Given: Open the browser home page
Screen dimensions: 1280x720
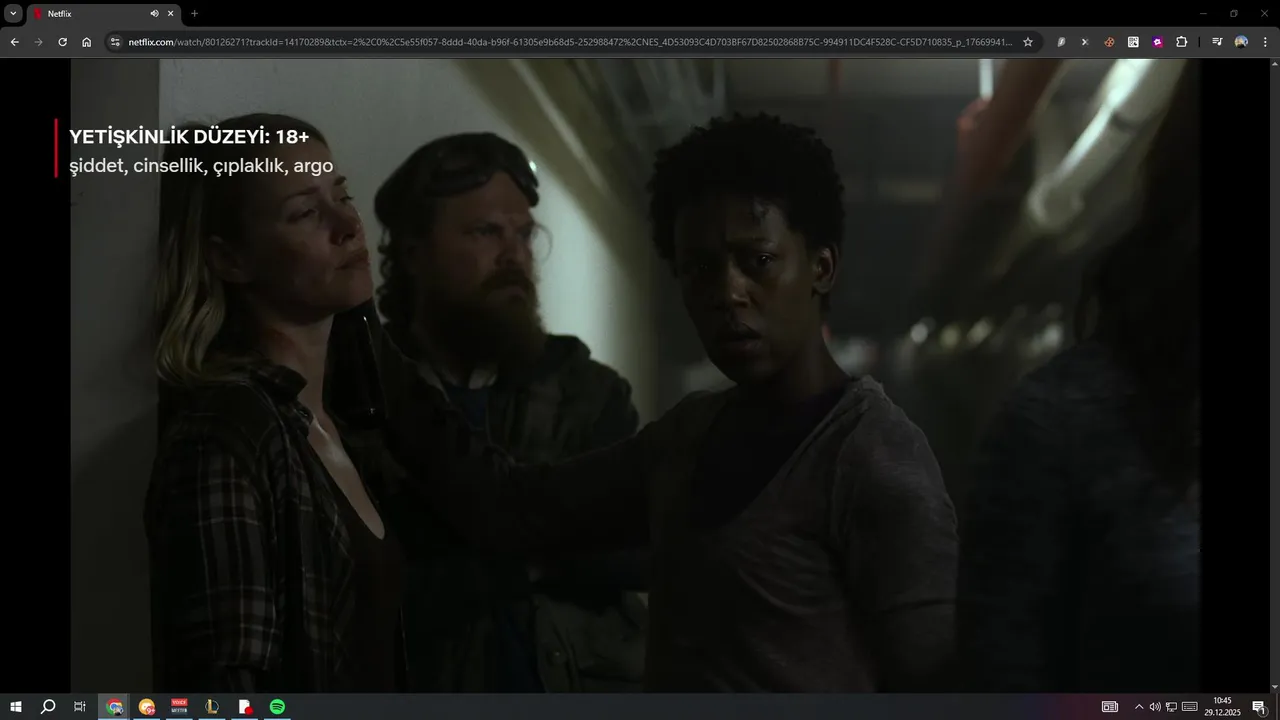Looking at the screenshot, I should (x=86, y=42).
